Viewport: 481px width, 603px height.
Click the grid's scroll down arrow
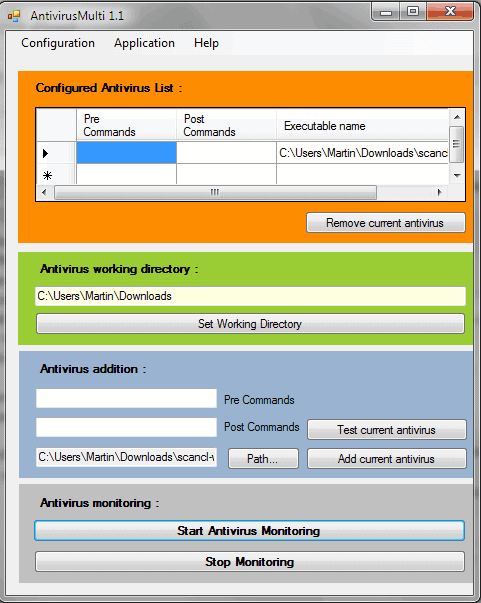(x=457, y=176)
